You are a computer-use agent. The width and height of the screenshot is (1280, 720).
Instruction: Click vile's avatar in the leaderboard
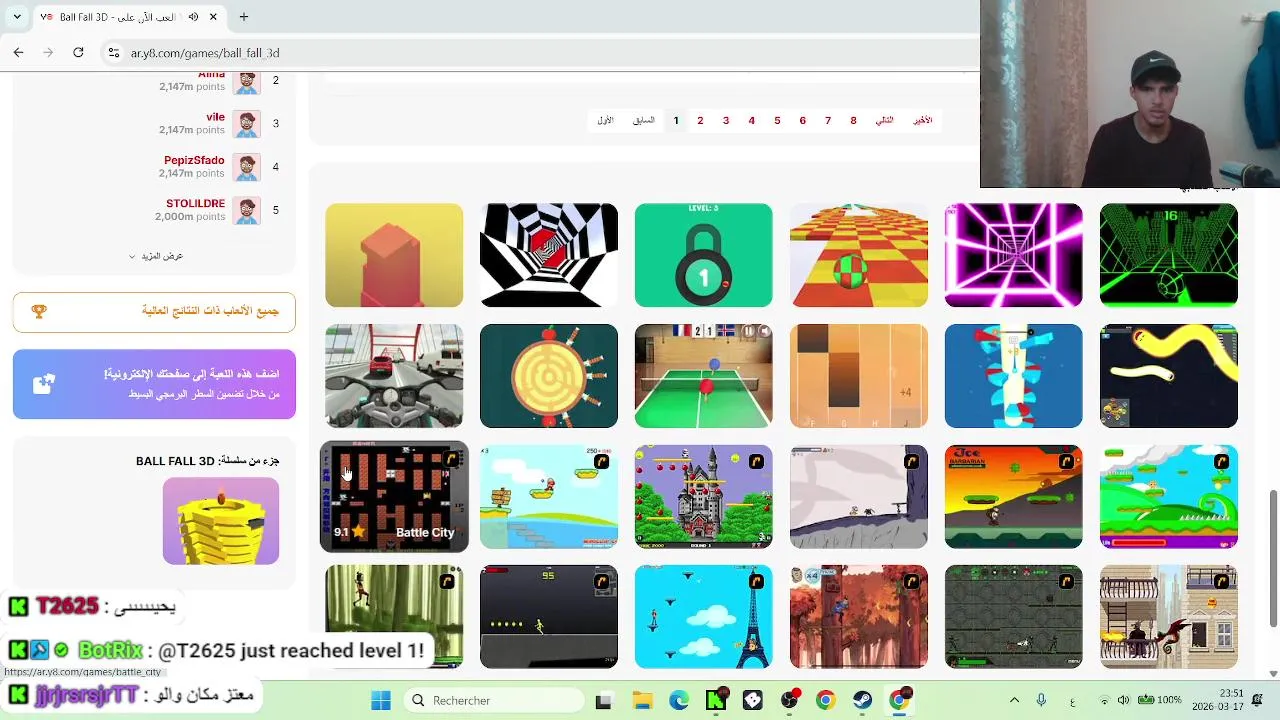click(x=246, y=124)
